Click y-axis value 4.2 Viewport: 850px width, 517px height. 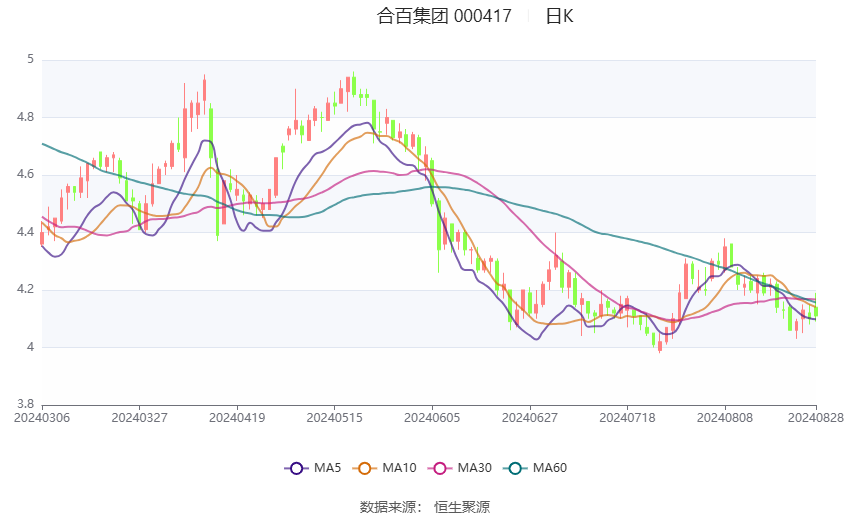point(25,289)
